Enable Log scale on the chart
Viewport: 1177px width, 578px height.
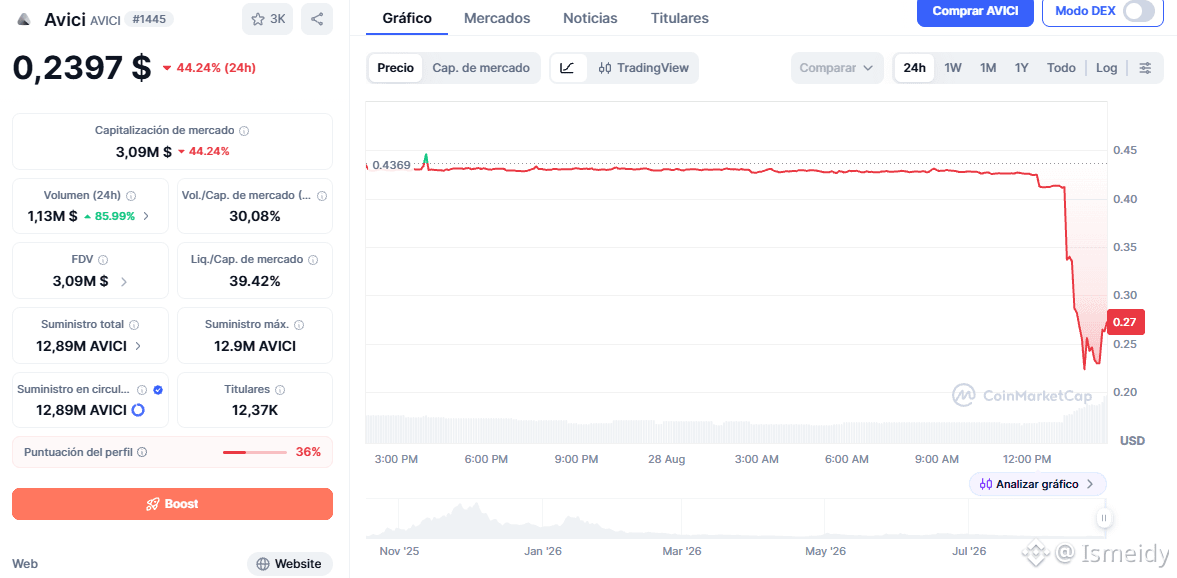pos(1106,68)
